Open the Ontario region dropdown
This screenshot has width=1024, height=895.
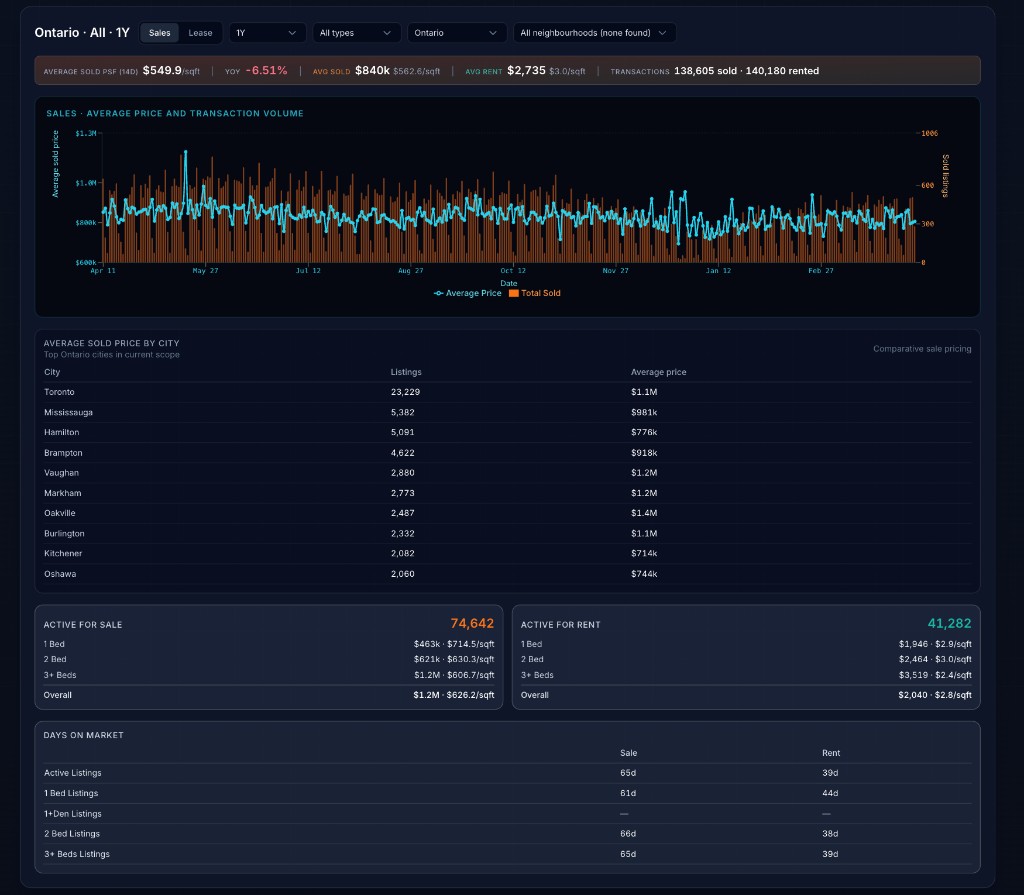click(x=456, y=33)
